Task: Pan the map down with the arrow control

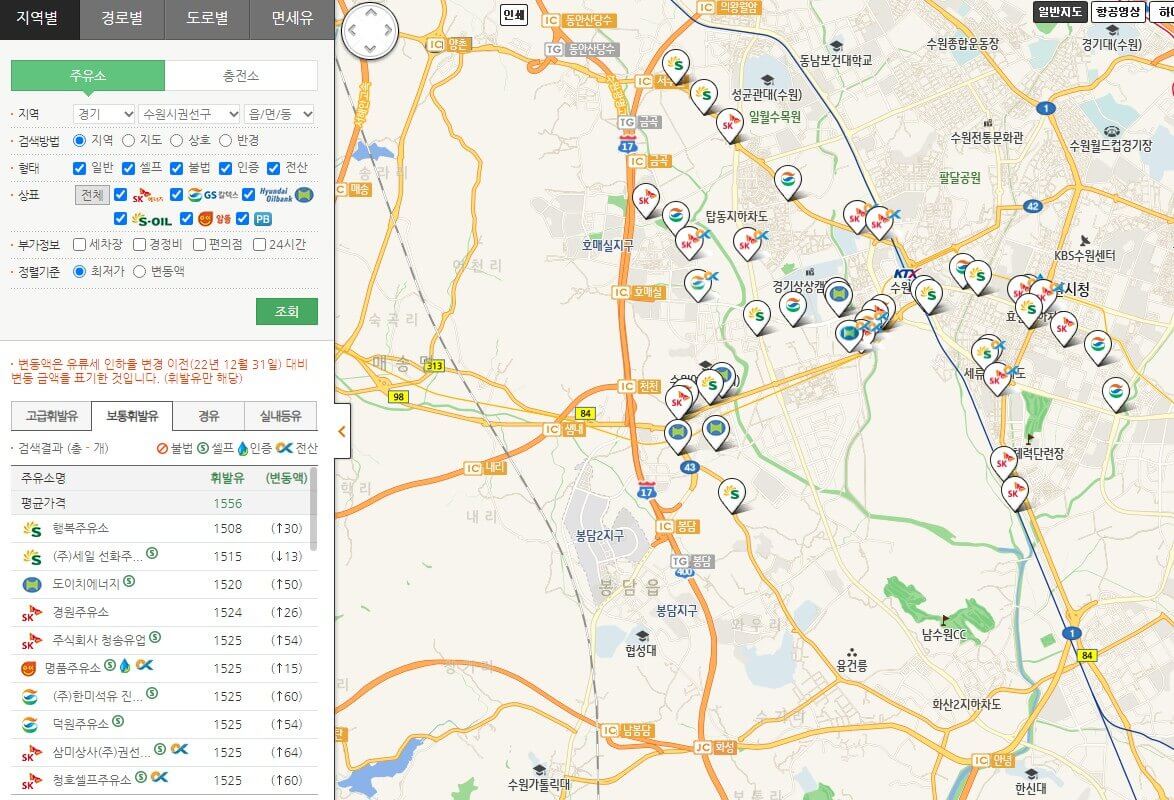Action: pos(370,48)
